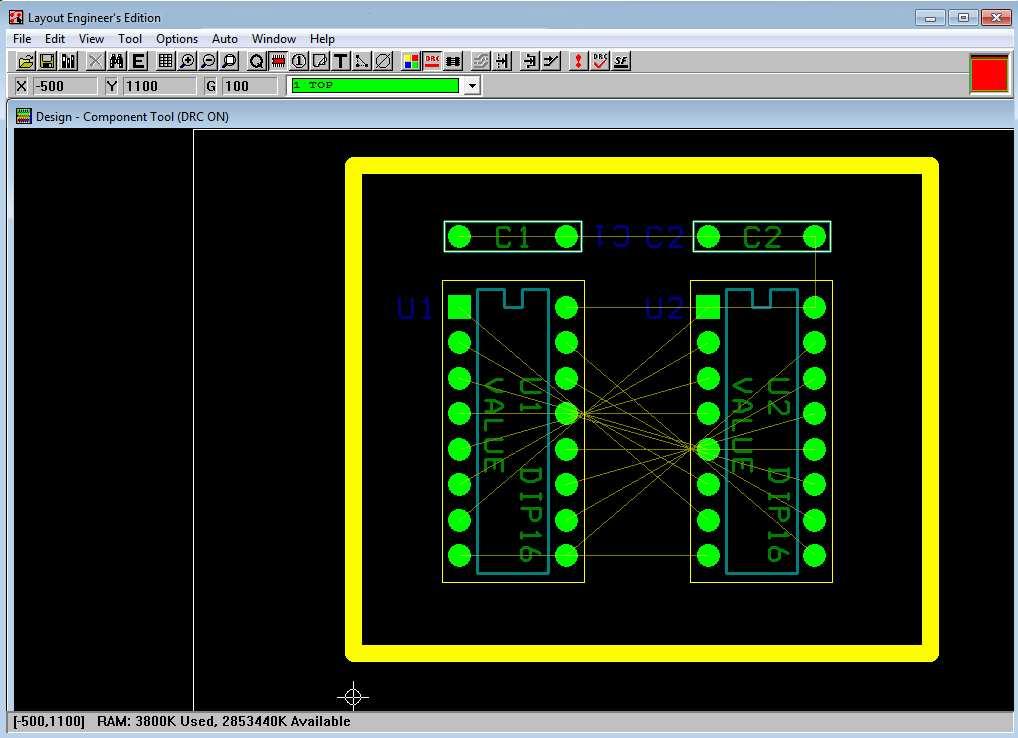Image resolution: width=1018 pixels, height=738 pixels.
Task: Run Design Rule Check checkmark icon
Action: (x=599, y=62)
